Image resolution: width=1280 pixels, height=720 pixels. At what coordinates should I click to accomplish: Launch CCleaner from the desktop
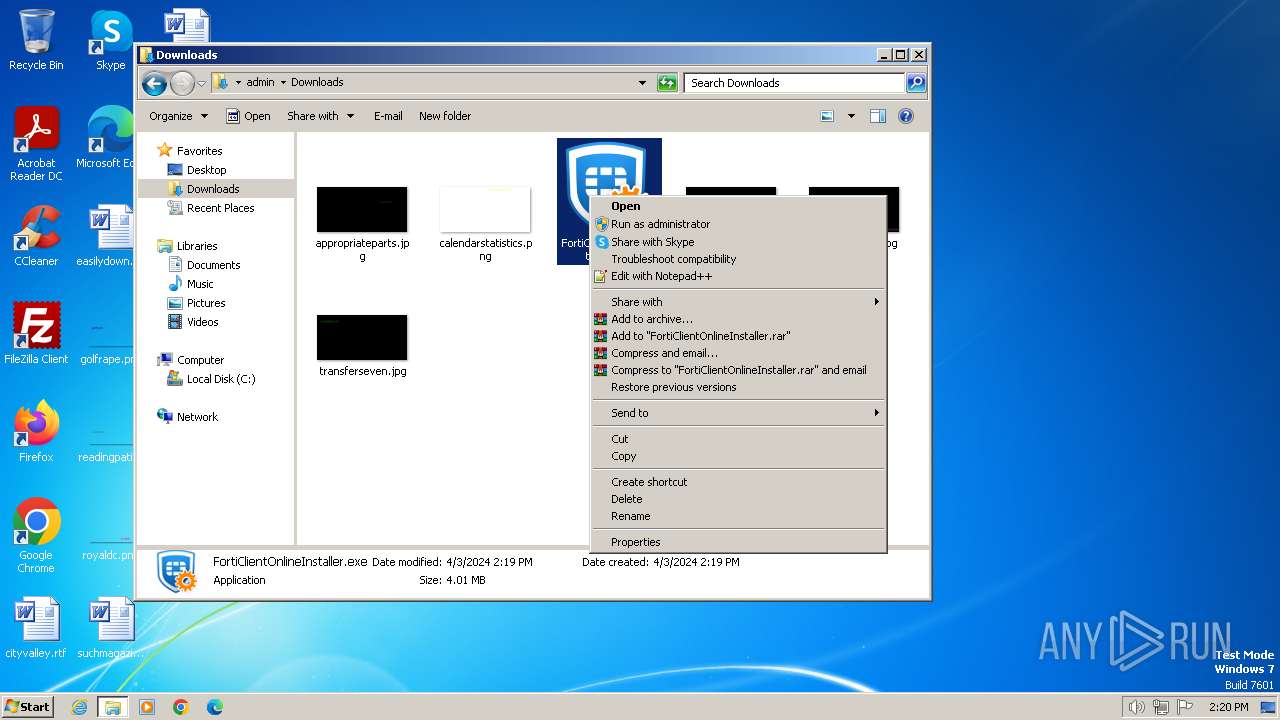pos(36,236)
